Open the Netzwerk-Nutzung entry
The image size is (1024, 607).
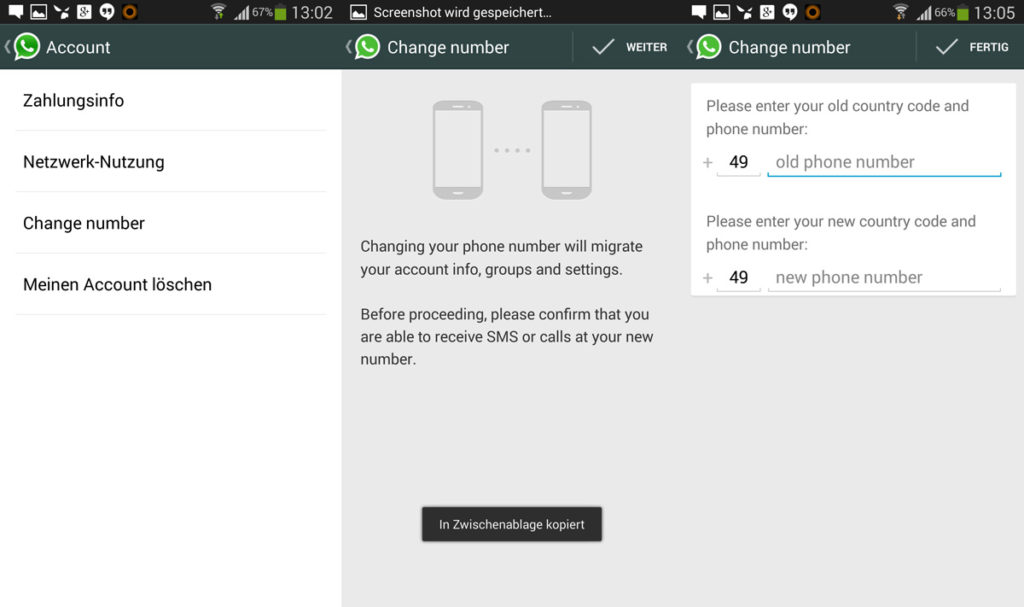click(x=170, y=162)
